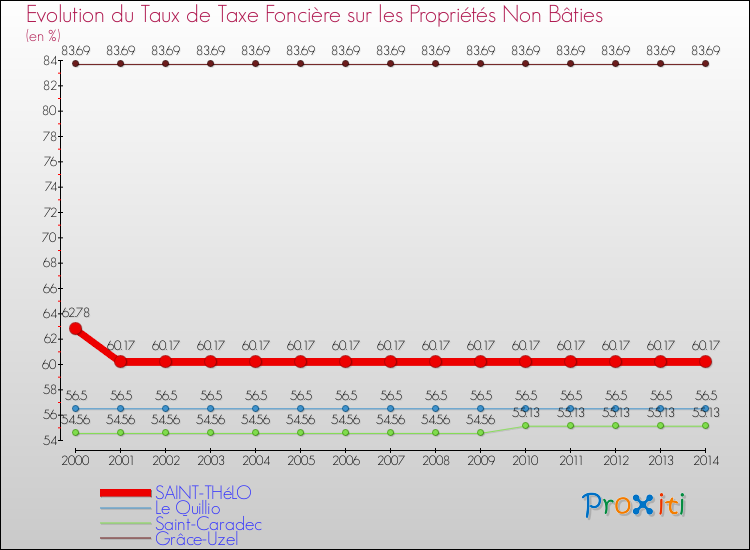This screenshot has height=550, width=750.
Task: Click the green Saint-Caradec point for 2009
Action: coord(481,433)
